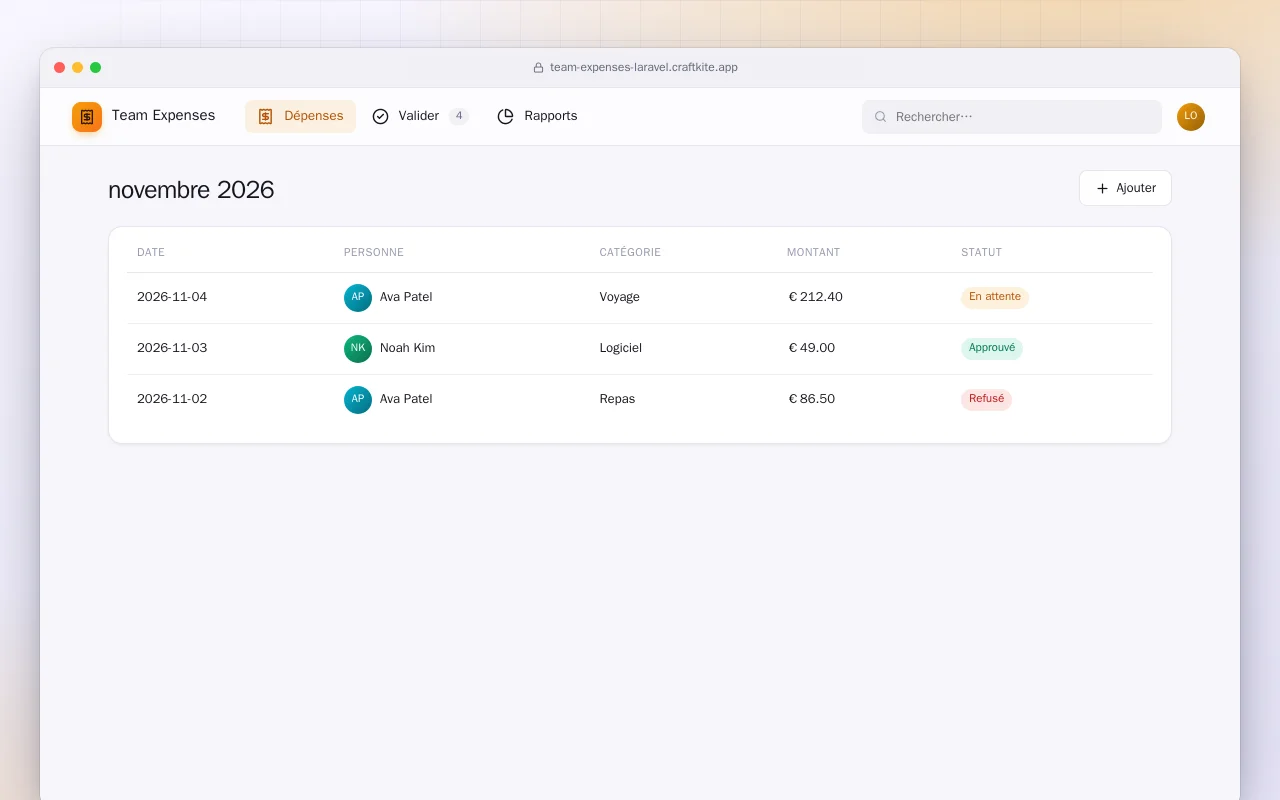Image resolution: width=1280 pixels, height=800 pixels.
Task: Click the plus icon in Ajouter
Action: point(1102,188)
